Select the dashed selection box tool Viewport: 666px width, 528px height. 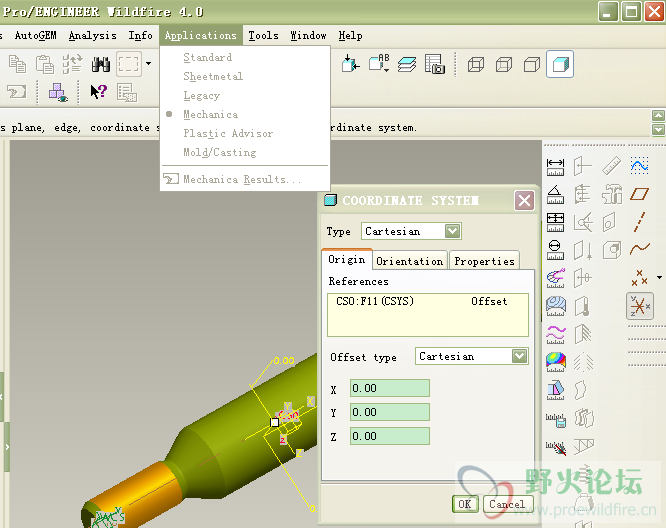coord(129,64)
